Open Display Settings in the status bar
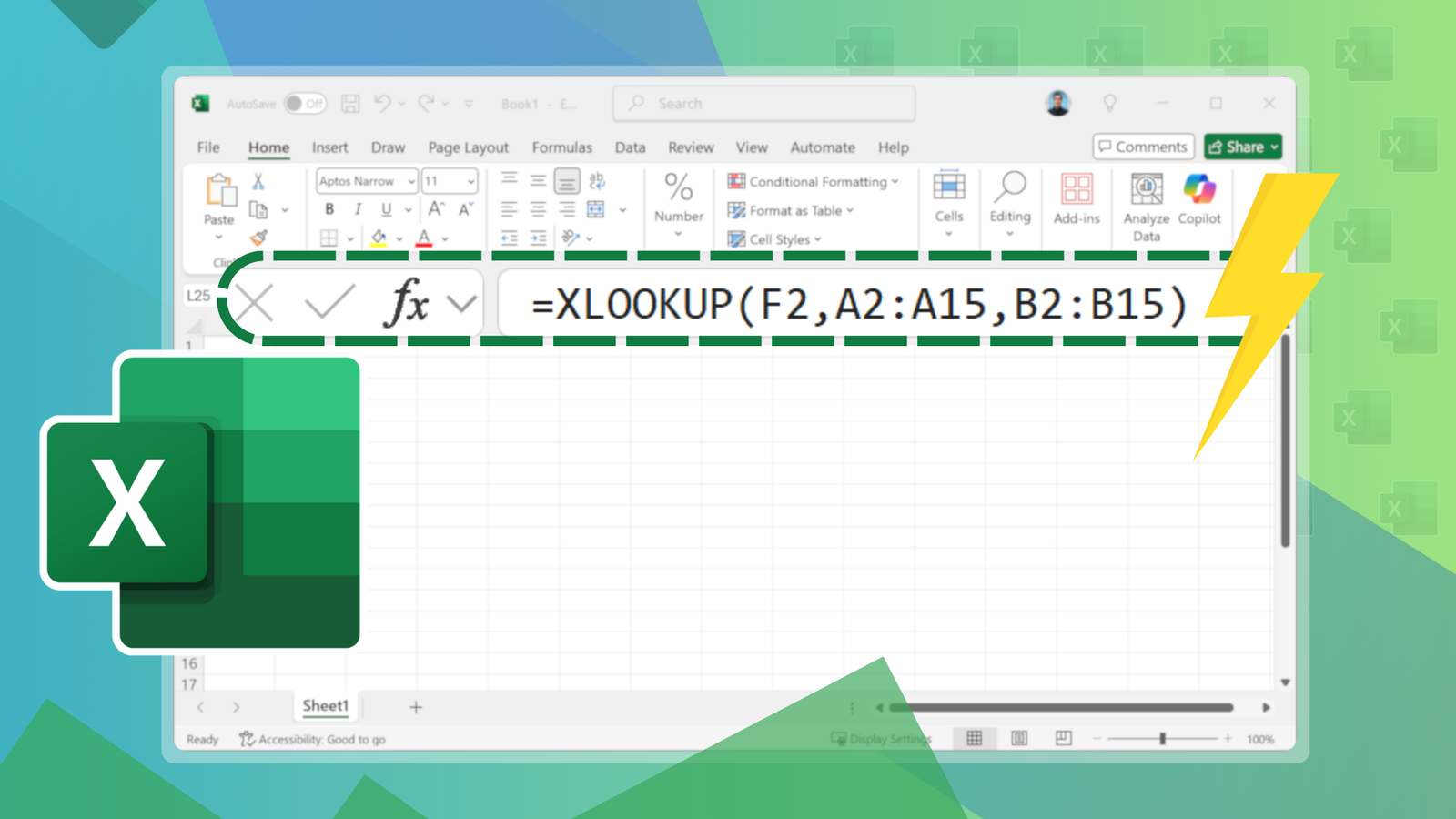Viewport: 1456px width, 819px height. point(881,739)
